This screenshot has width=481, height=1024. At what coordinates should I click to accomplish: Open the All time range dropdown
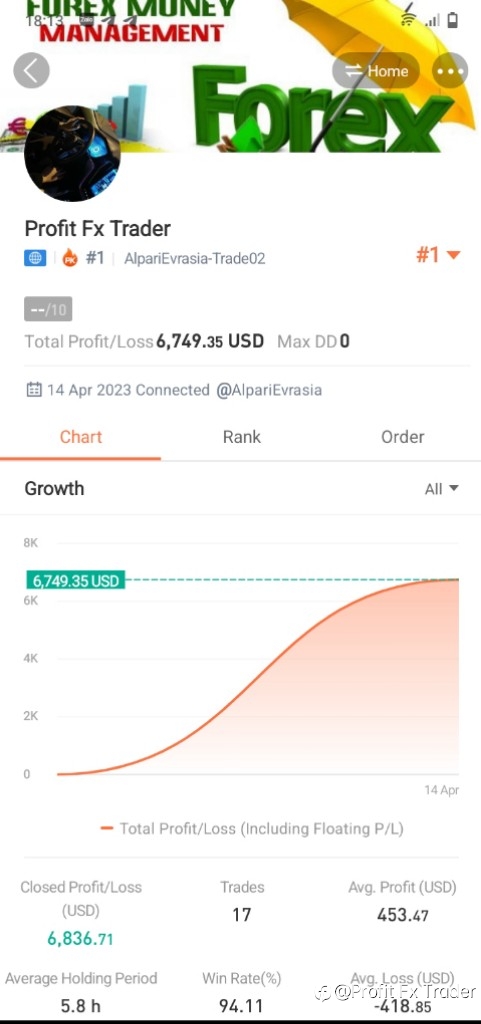click(442, 488)
